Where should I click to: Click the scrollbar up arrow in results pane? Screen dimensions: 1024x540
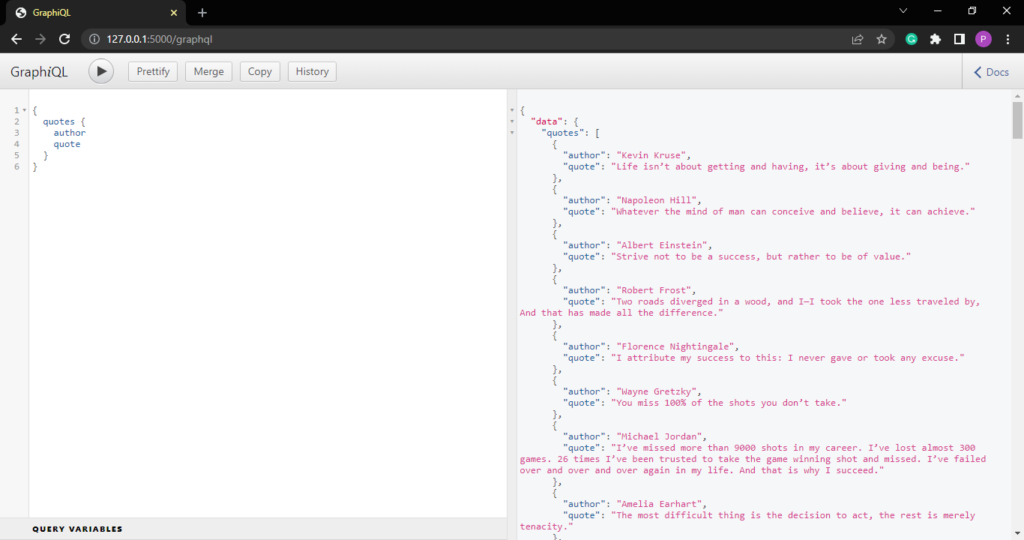point(1017,95)
